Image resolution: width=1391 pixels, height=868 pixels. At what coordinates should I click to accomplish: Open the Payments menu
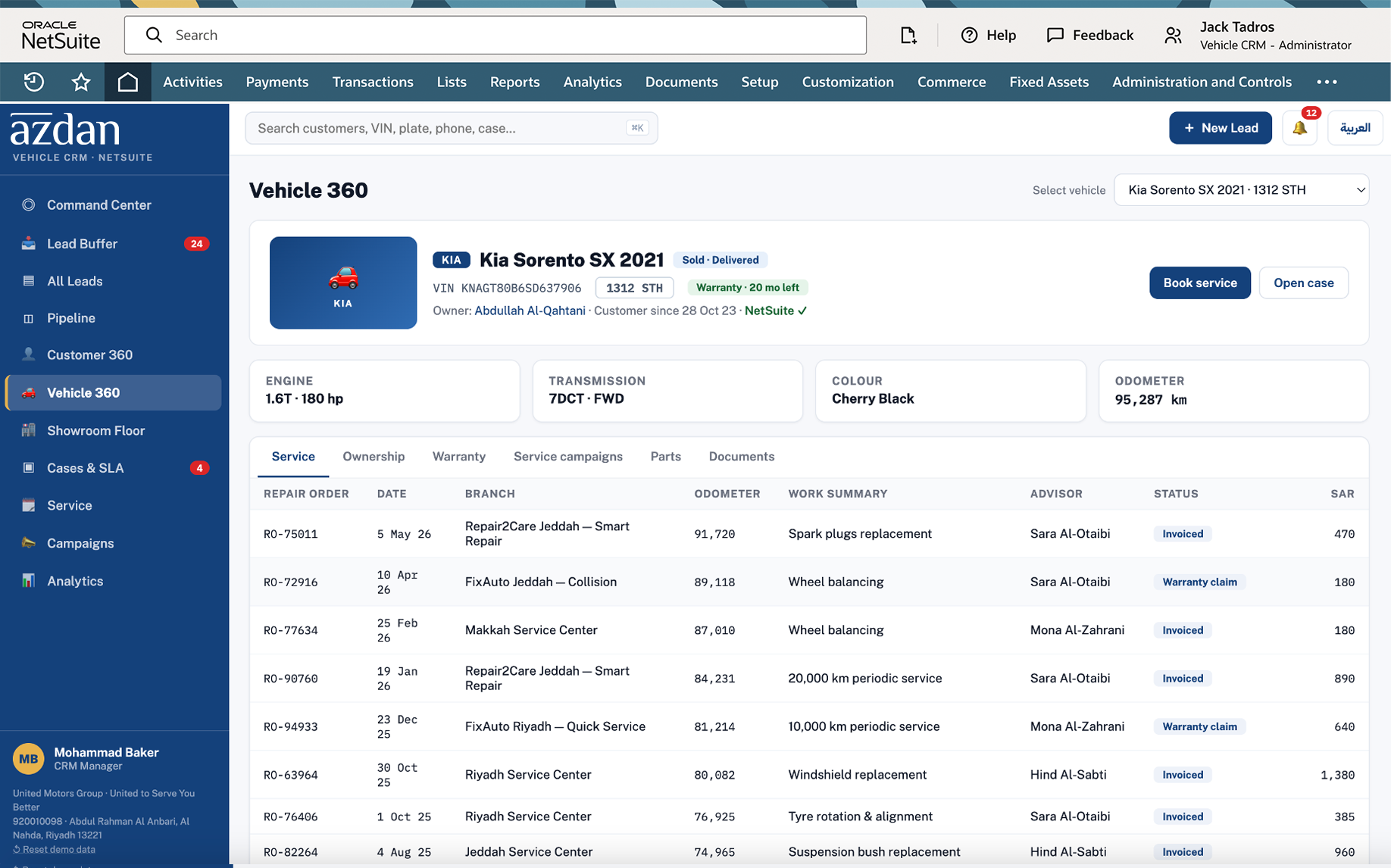(277, 82)
